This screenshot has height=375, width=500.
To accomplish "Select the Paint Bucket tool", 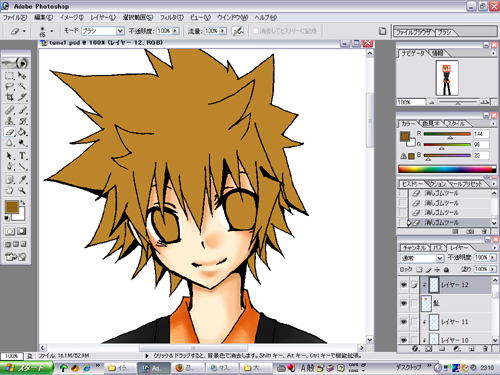I will click(x=22, y=132).
